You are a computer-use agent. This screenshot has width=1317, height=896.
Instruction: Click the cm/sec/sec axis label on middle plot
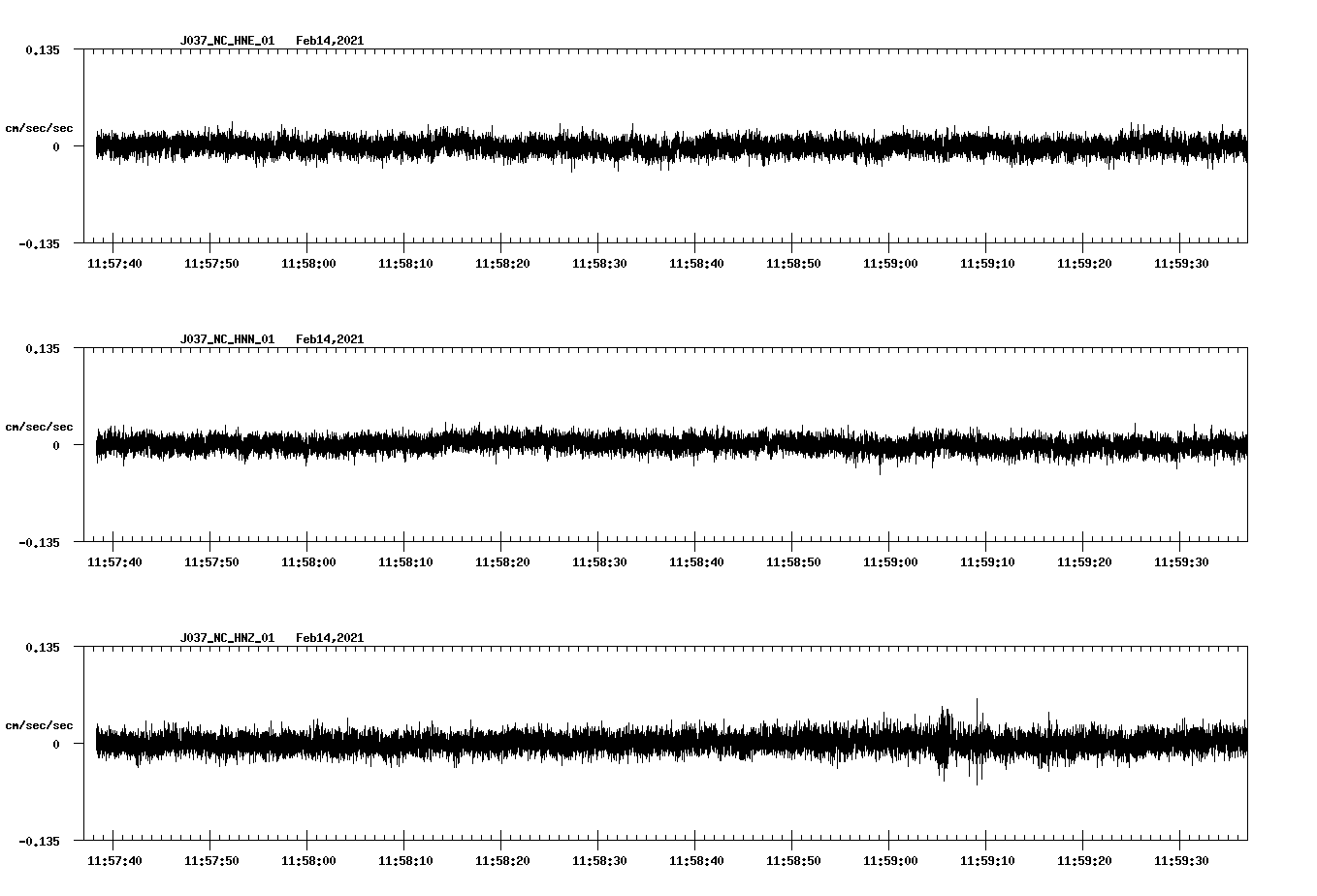(39, 426)
